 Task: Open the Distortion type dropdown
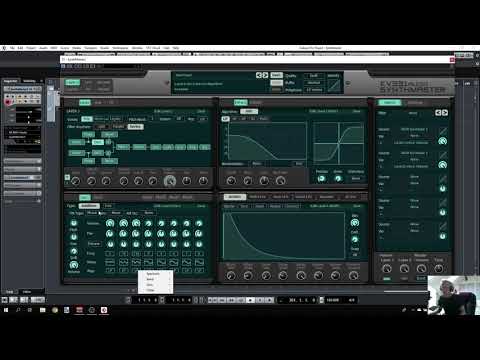356,178
